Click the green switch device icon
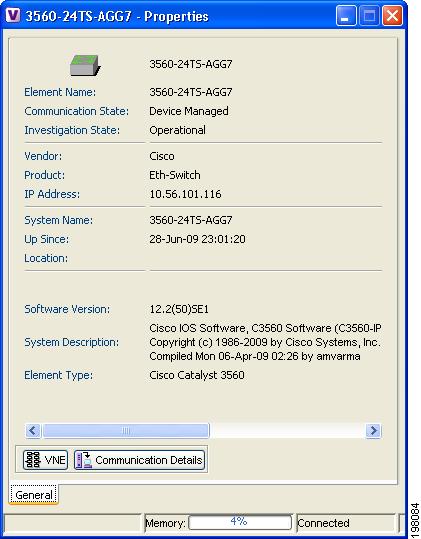Image resolution: width=421 pixels, height=539 pixels. pos(85,65)
